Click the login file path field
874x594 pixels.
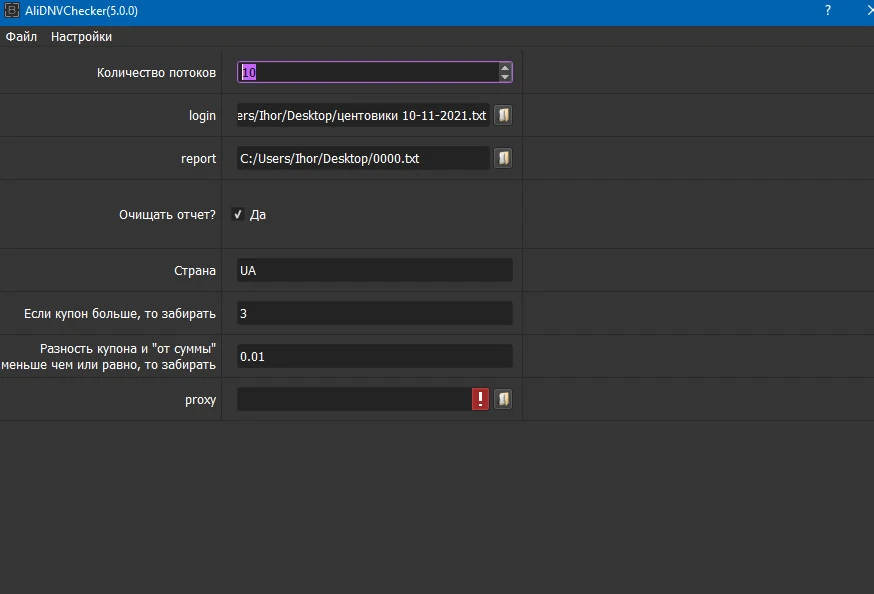click(363, 115)
